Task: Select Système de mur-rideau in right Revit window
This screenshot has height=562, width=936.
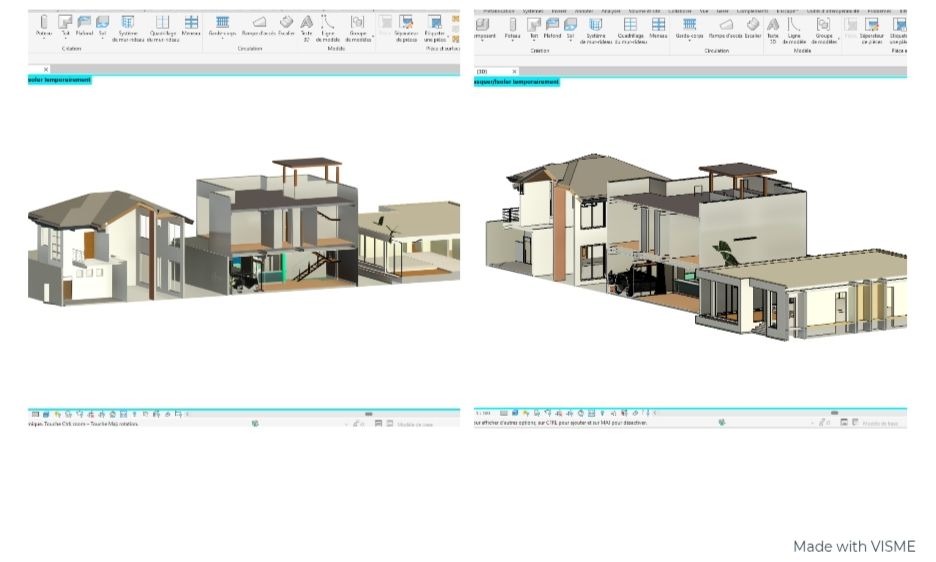Action: [x=596, y=31]
